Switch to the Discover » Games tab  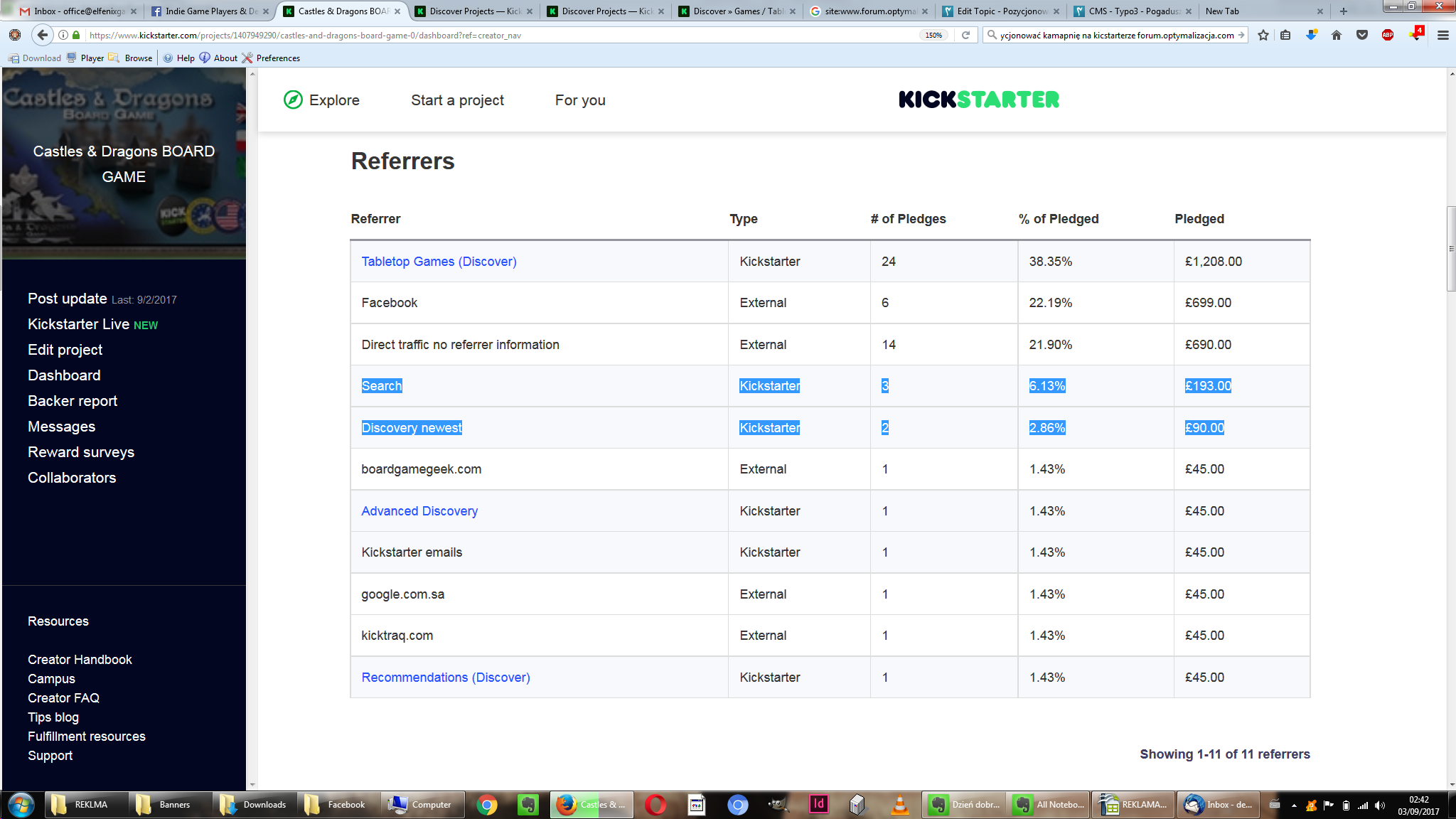coord(738,11)
